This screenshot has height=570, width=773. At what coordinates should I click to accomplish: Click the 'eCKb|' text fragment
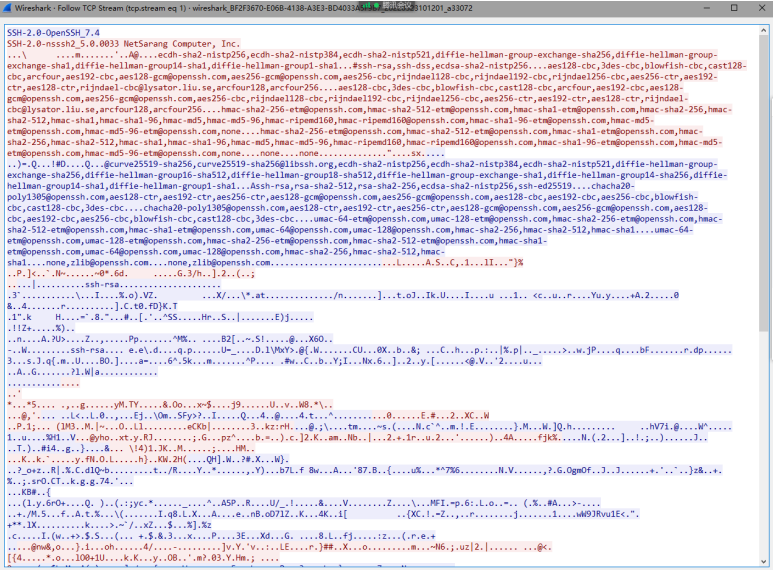pos(199,427)
